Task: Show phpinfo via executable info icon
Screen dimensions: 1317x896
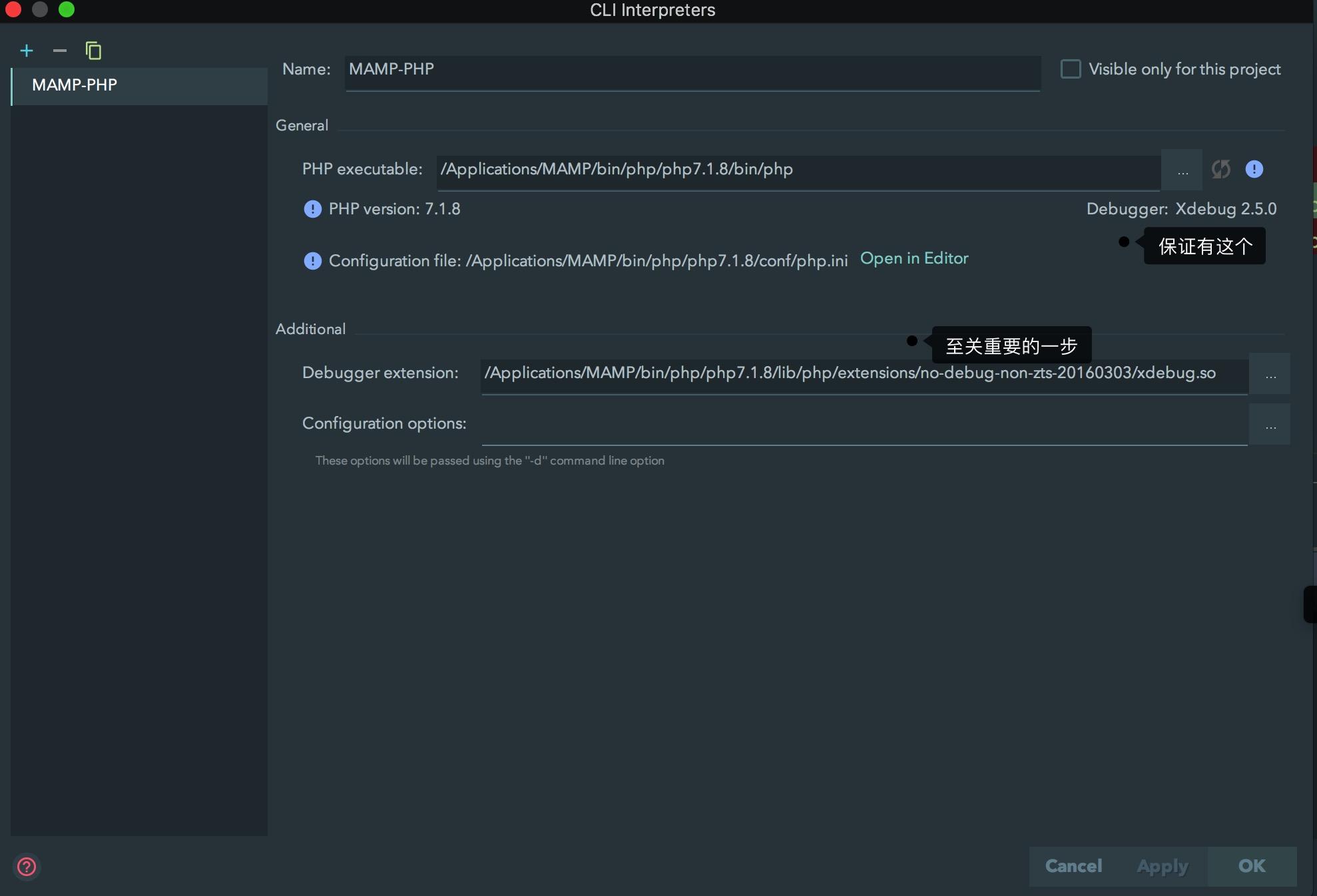Action: [x=1254, y=169]
